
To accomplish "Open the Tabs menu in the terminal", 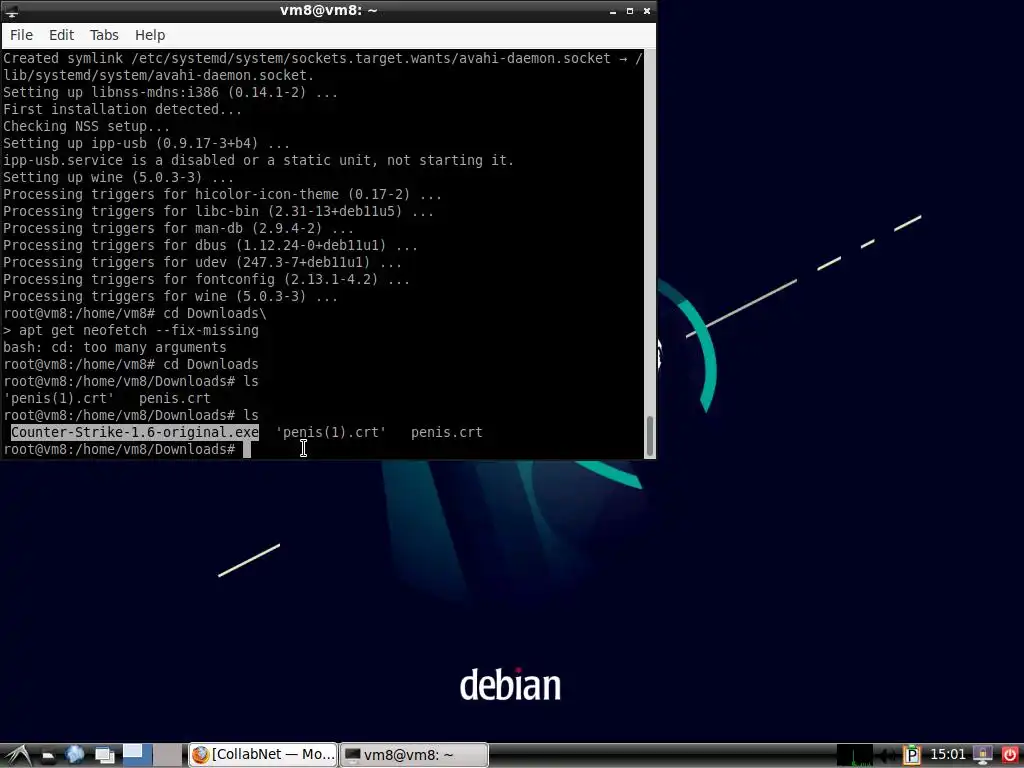I will coord(104,35).
